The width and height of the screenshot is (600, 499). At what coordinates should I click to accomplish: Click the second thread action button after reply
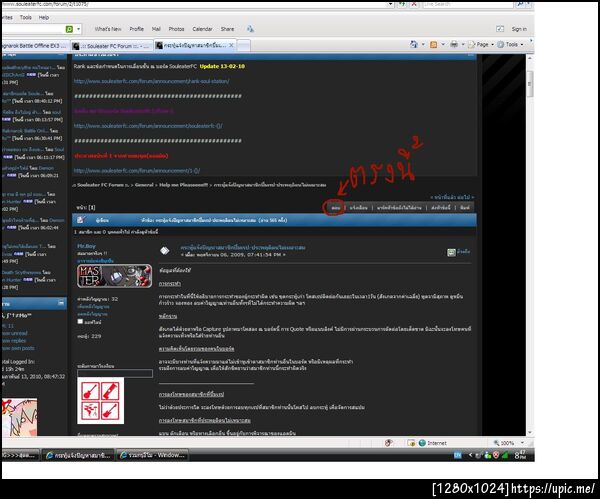click(x=359, y=208)
